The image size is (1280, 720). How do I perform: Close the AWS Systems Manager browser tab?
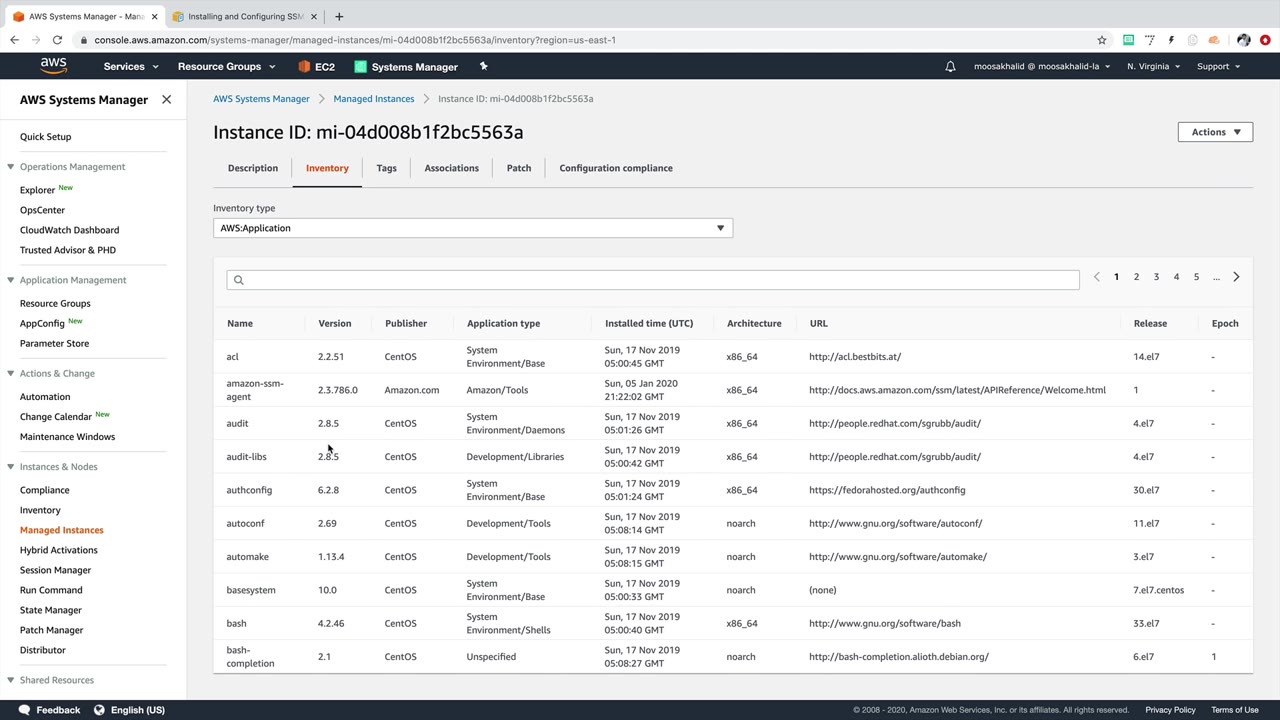(x=154, y=16)
